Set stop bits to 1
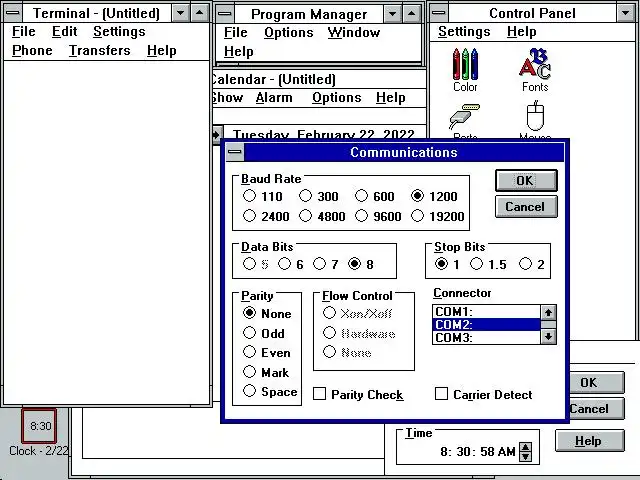 point(447,264)
